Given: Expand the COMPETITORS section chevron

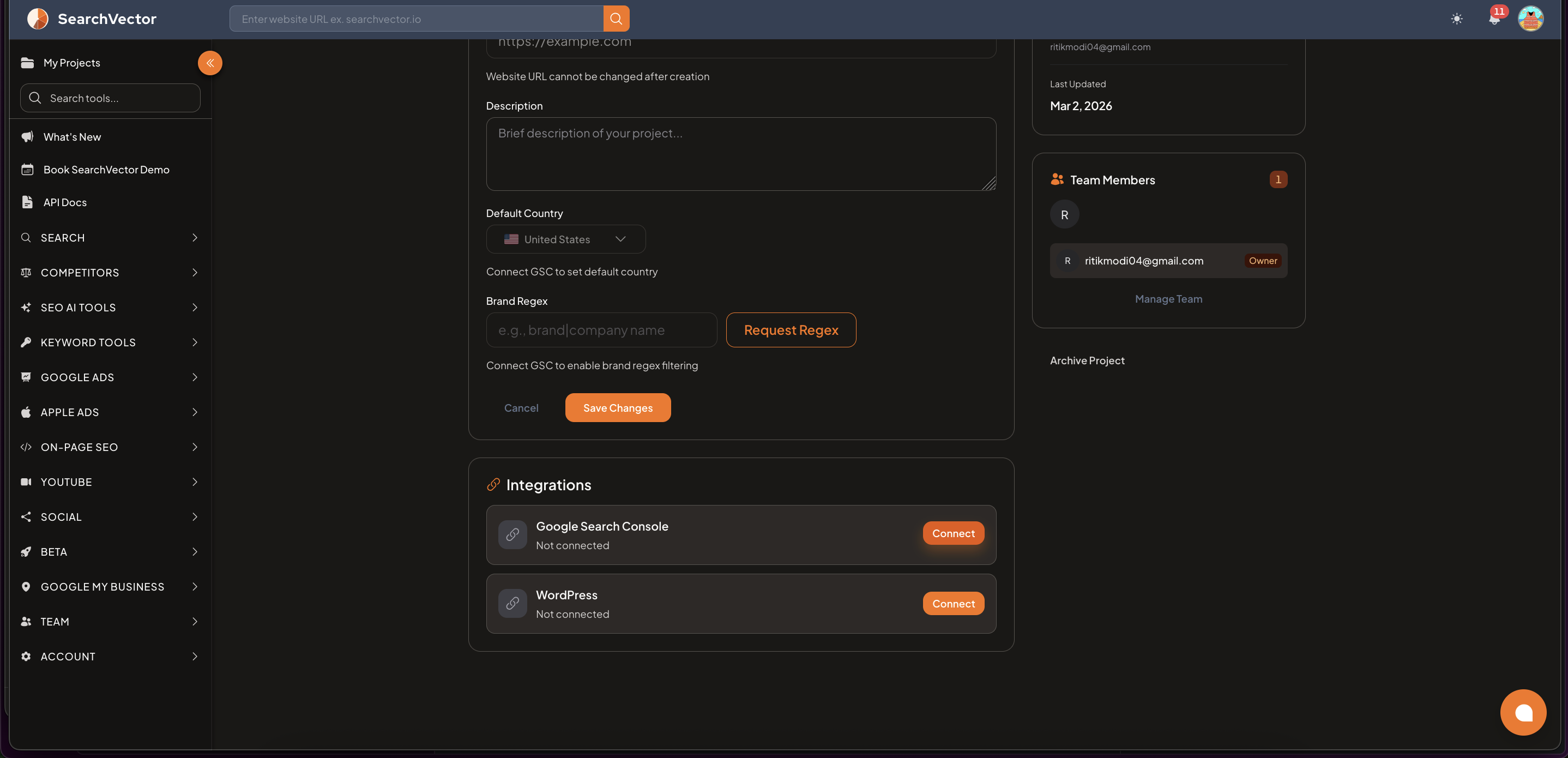Looking at the screenshot, I should pos(195,273).
